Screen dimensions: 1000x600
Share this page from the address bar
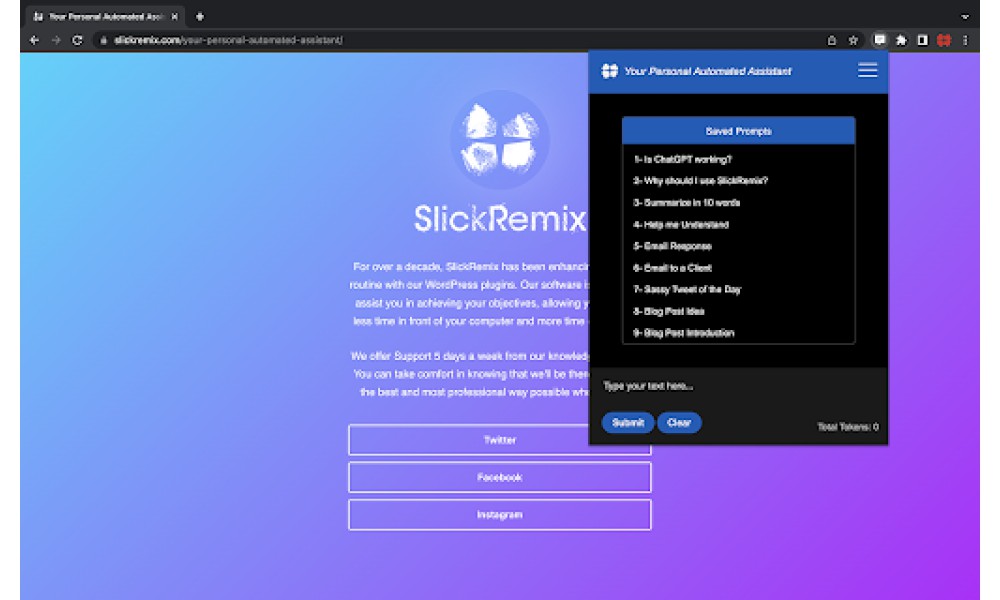pyautogui.click(x=832, y=40)
